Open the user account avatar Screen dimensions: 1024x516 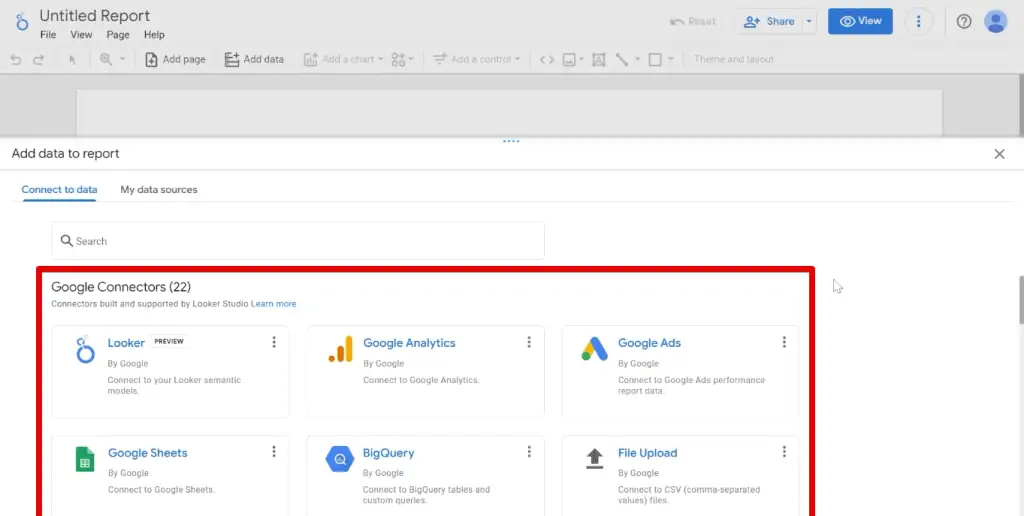(995, 22)
